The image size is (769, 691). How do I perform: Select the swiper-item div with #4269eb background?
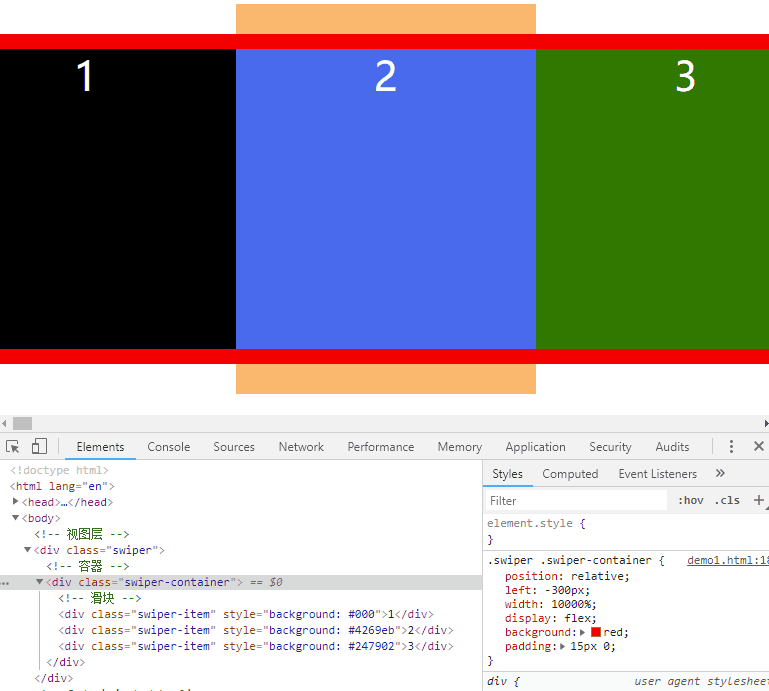[x=256, y=630]
